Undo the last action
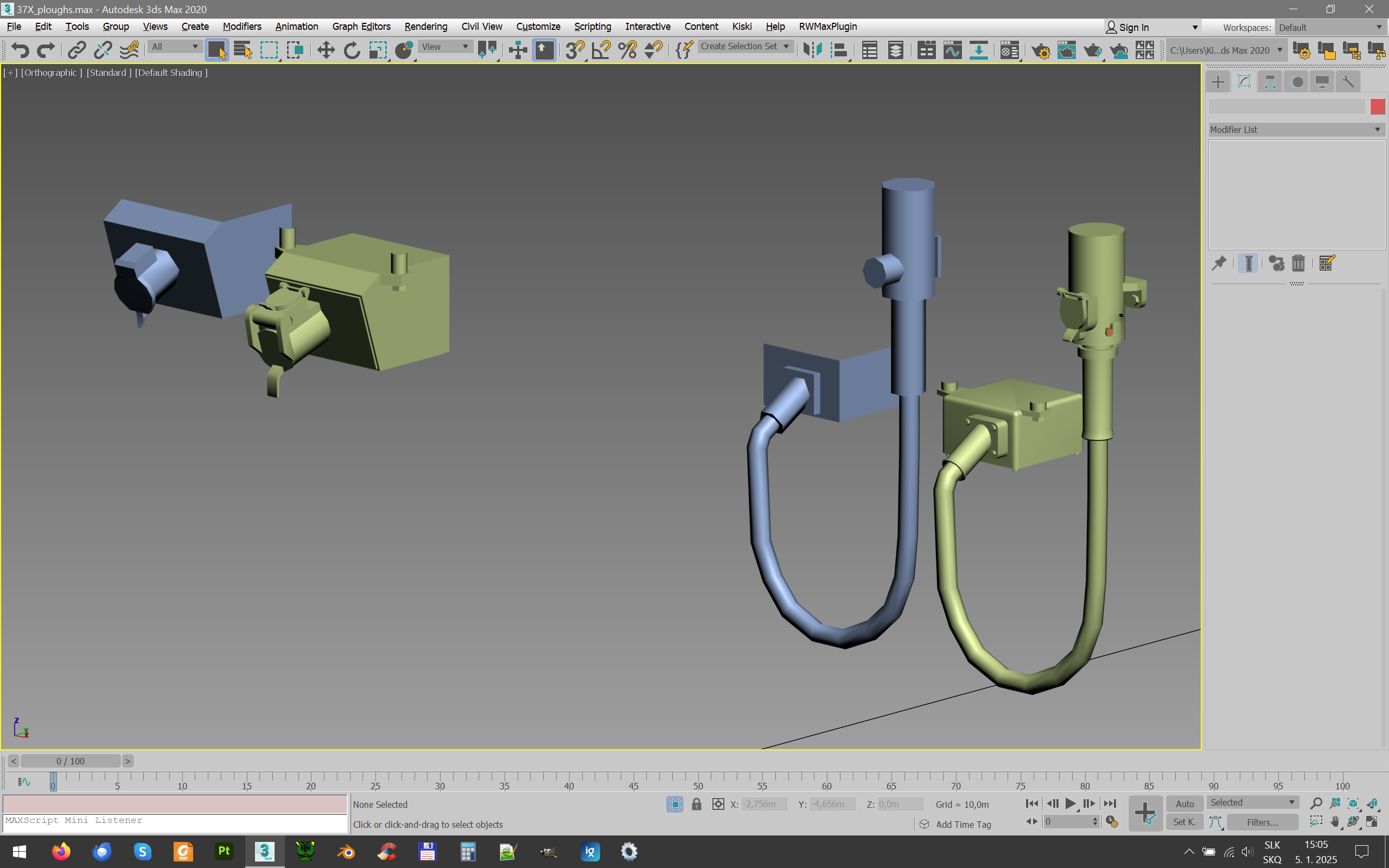1389x868 pixels. (20, 50)
